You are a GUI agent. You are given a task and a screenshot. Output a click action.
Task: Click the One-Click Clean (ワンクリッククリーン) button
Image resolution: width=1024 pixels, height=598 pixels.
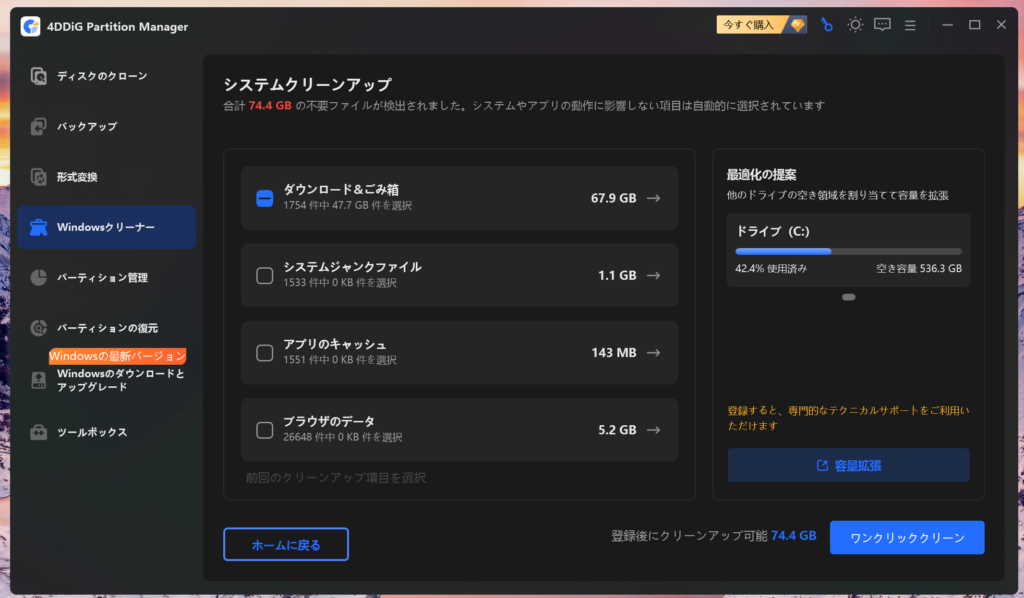(x=907, y=537)
